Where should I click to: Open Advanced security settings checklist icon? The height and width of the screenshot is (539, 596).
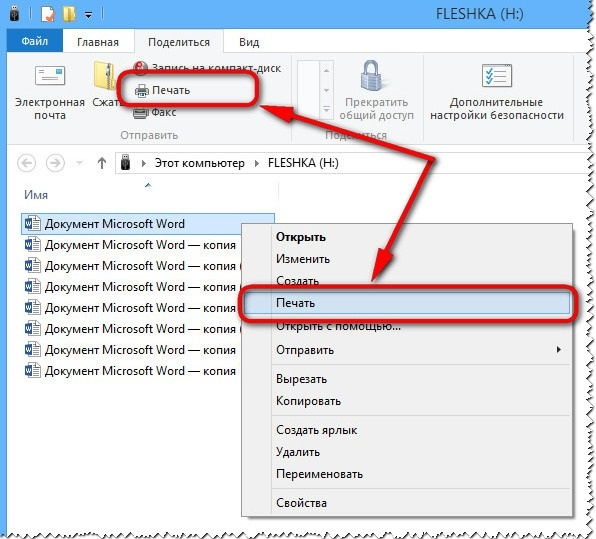[497, 76]
